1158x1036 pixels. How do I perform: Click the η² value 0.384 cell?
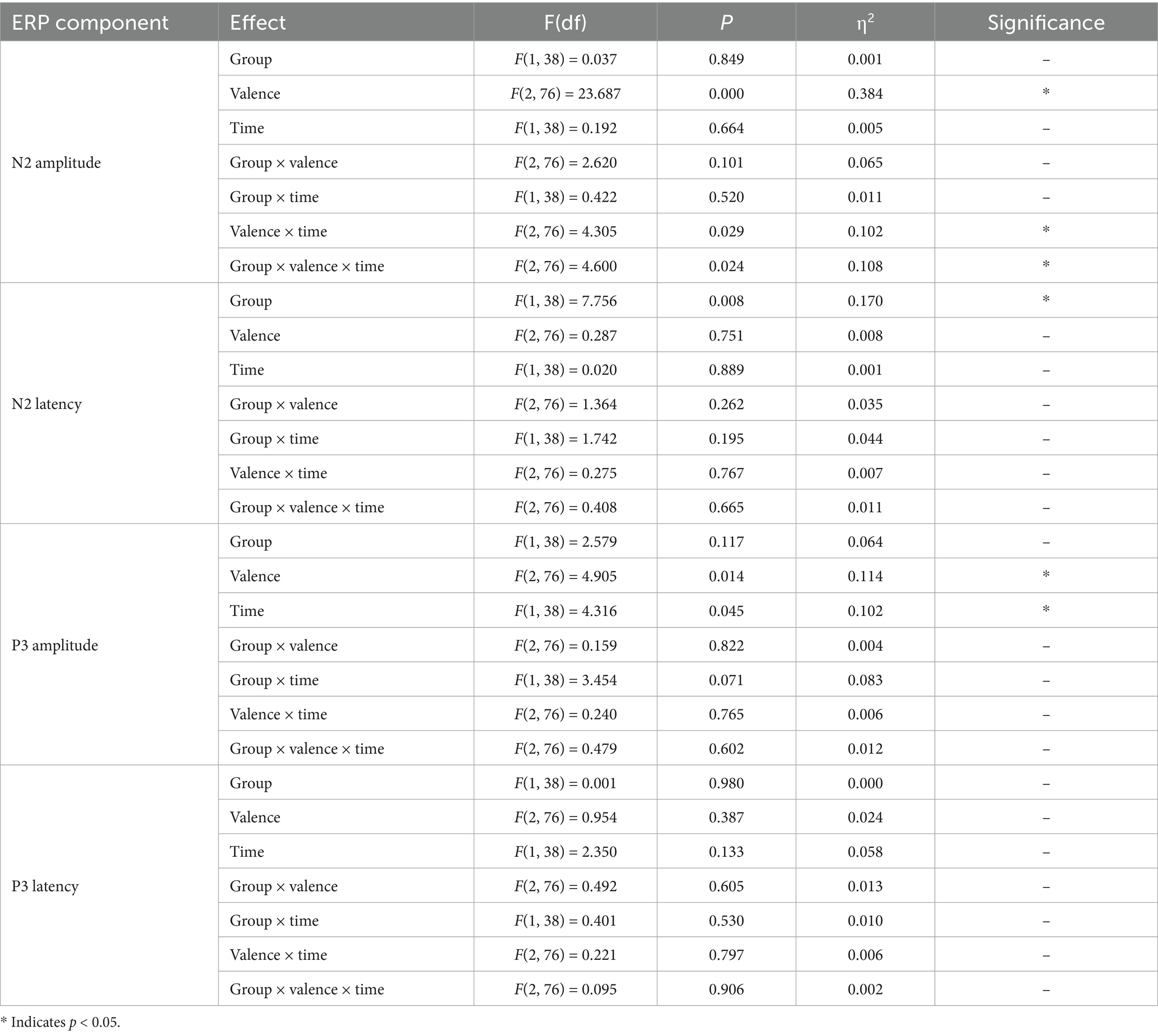[x=865, y=94]
